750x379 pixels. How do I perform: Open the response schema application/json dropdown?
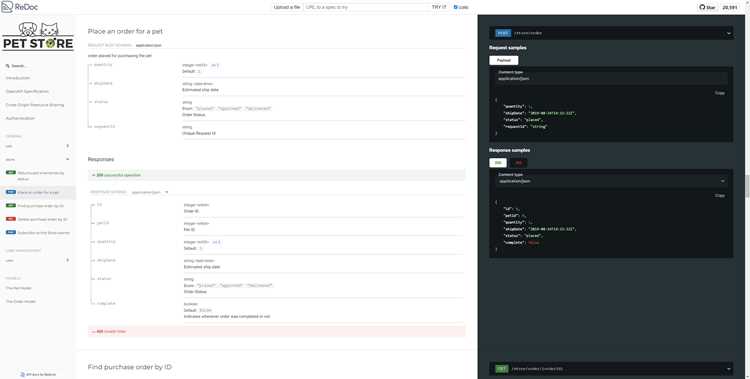[x=150, y=192]
